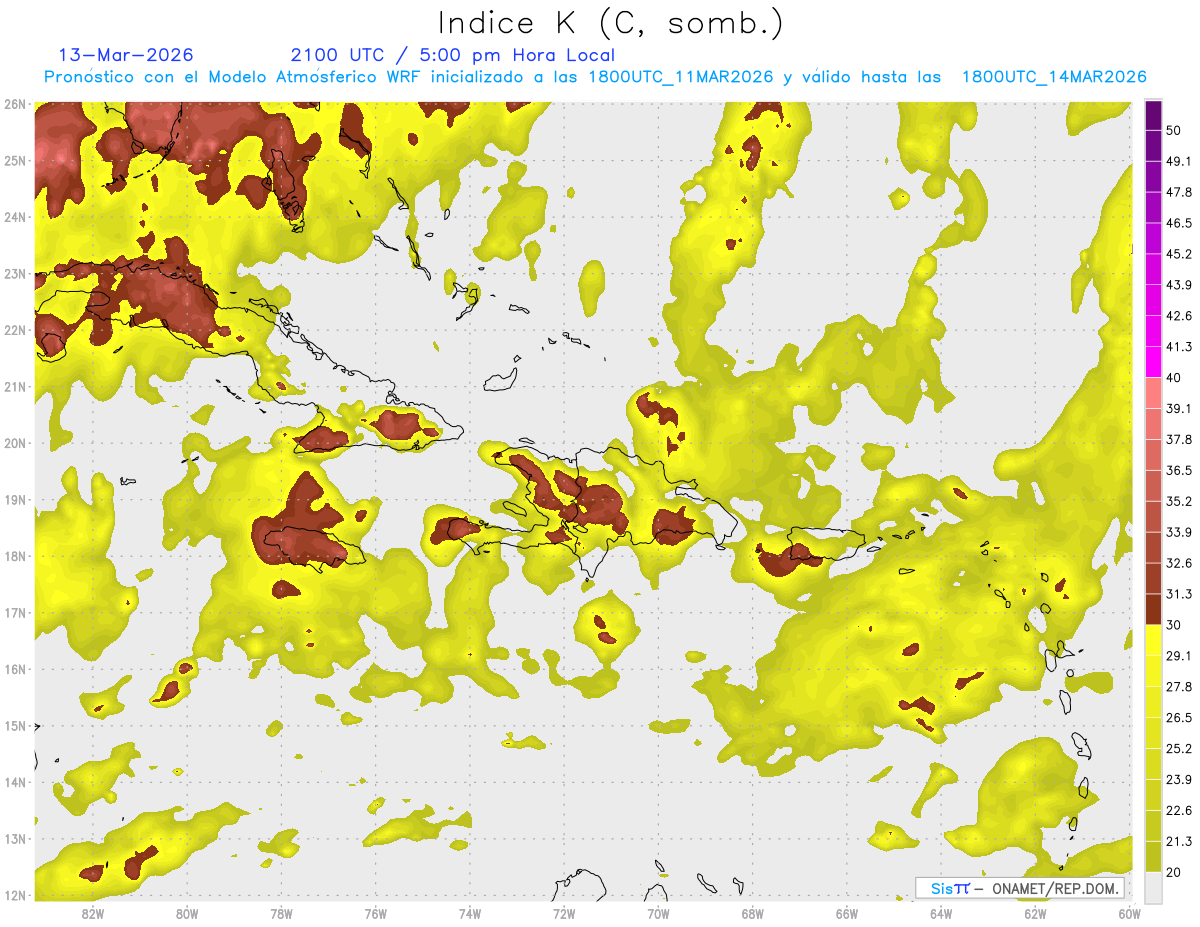Click the '1800UTC_14MAR2026' valid-until time text
Image resolution: width=1200 pixels, height=927 pixels.
point(1053,77)
